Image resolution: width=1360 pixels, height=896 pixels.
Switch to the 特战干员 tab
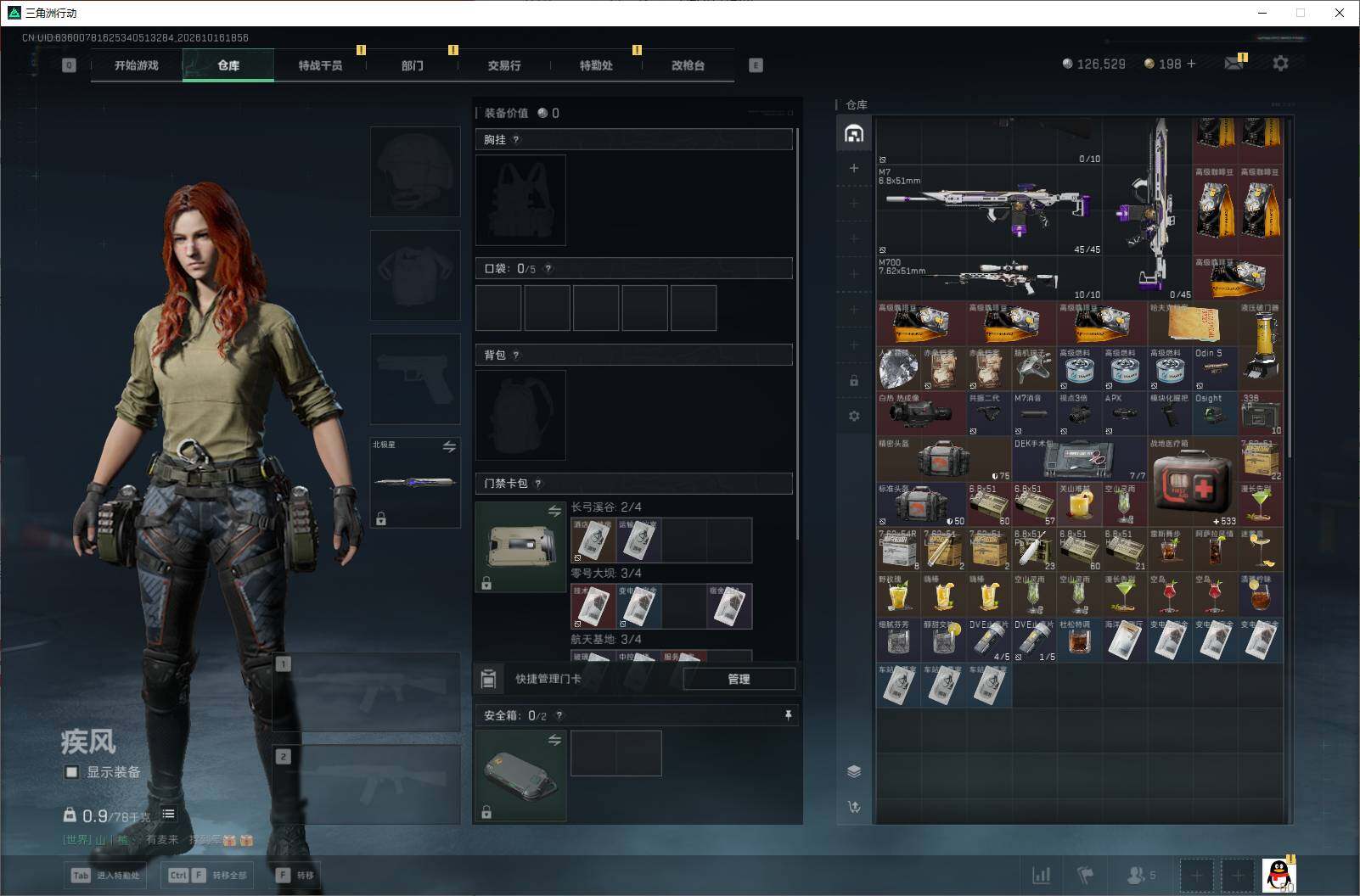click(x=320, y=65)
